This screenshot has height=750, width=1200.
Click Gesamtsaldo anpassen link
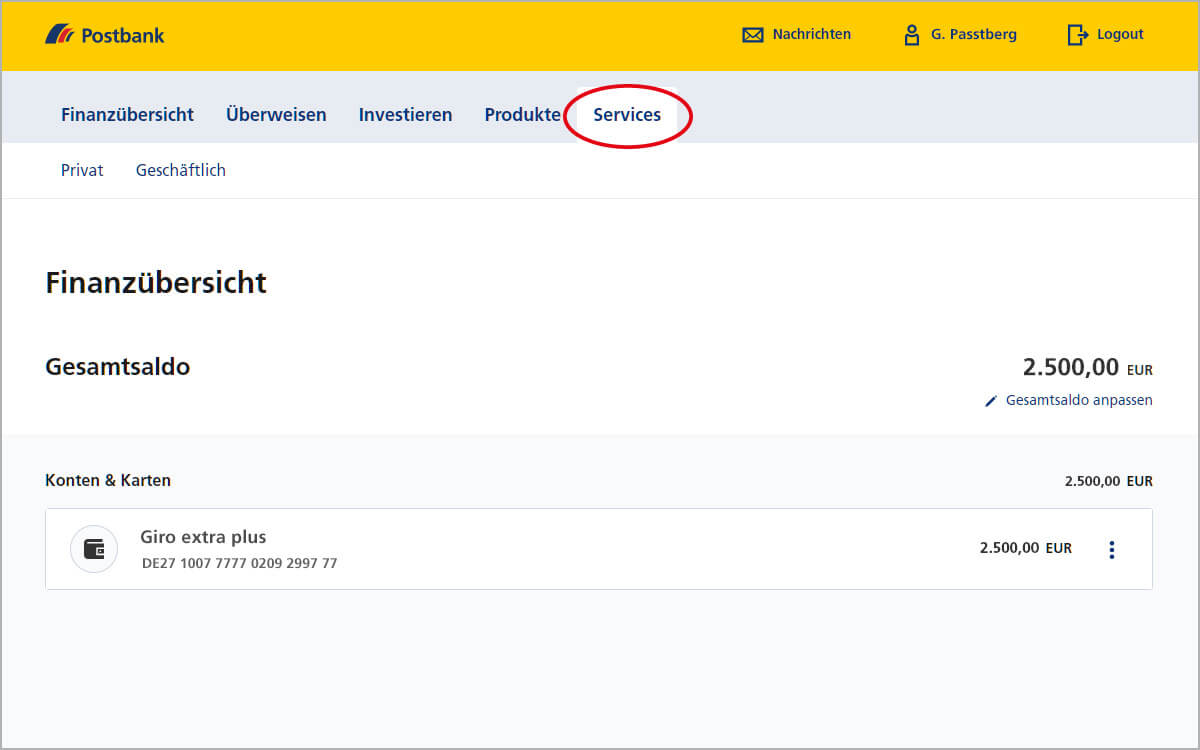click(x=1079, y=400)
